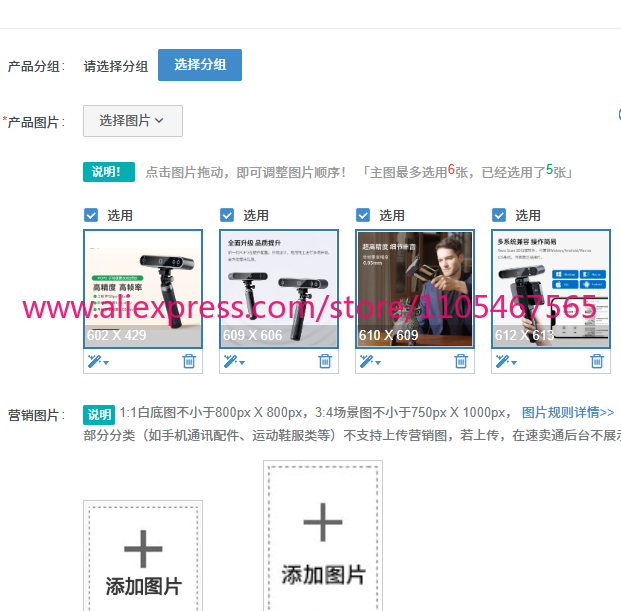This screenshot has width=621, height=611.
Task: Open the 选择图片 dropdown
Action: click(133, 121)
